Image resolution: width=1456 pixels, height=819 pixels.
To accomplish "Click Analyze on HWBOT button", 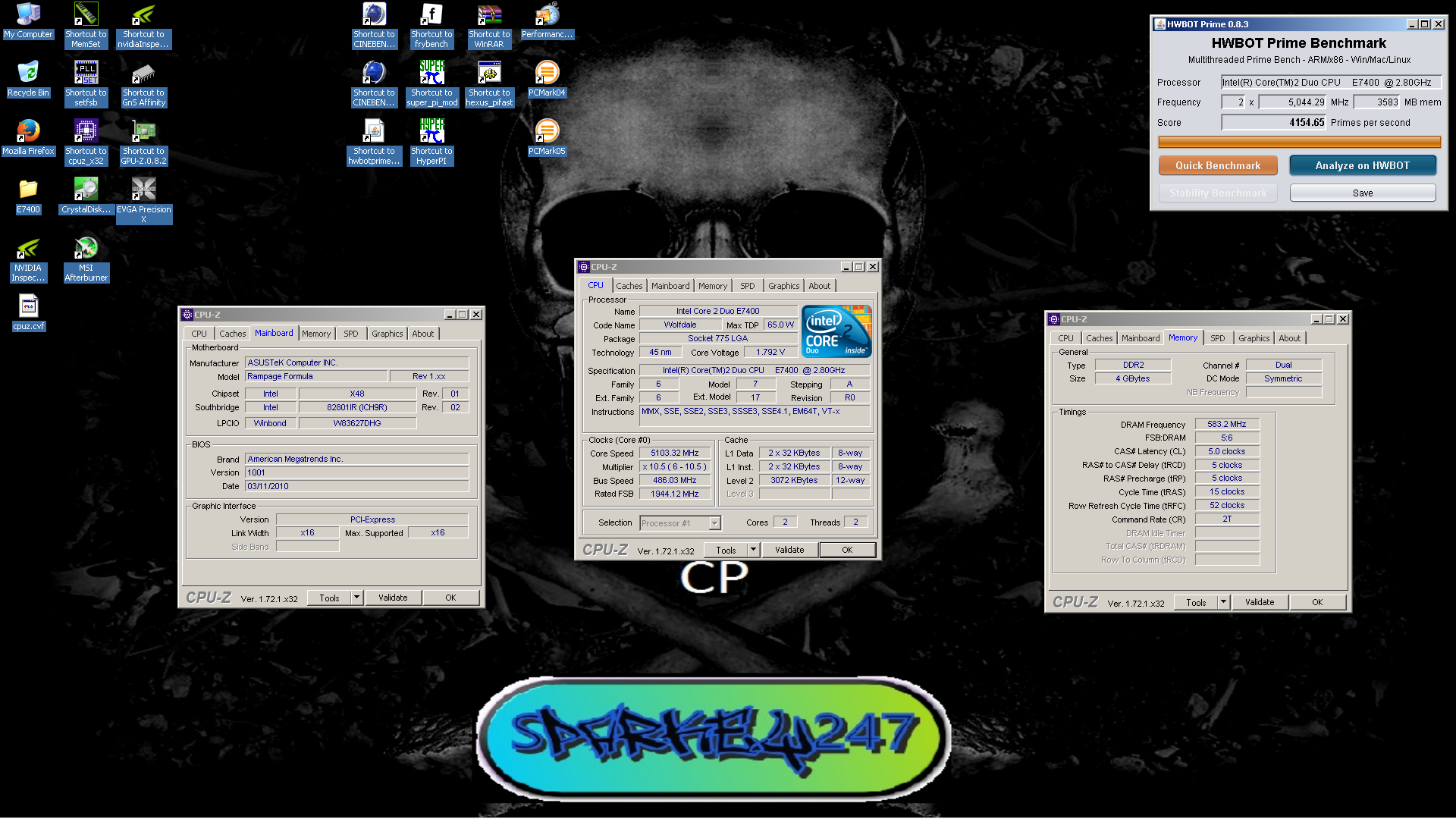I will 1362,165.
